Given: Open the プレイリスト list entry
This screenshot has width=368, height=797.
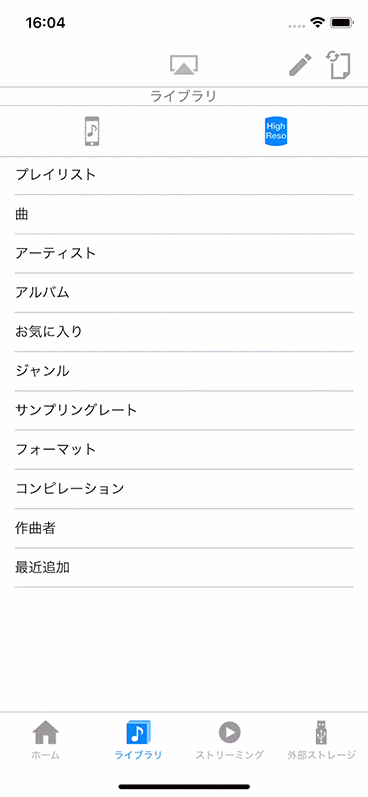Looking at the screenshot, I should pyautogui.click(x=184, y=175).
